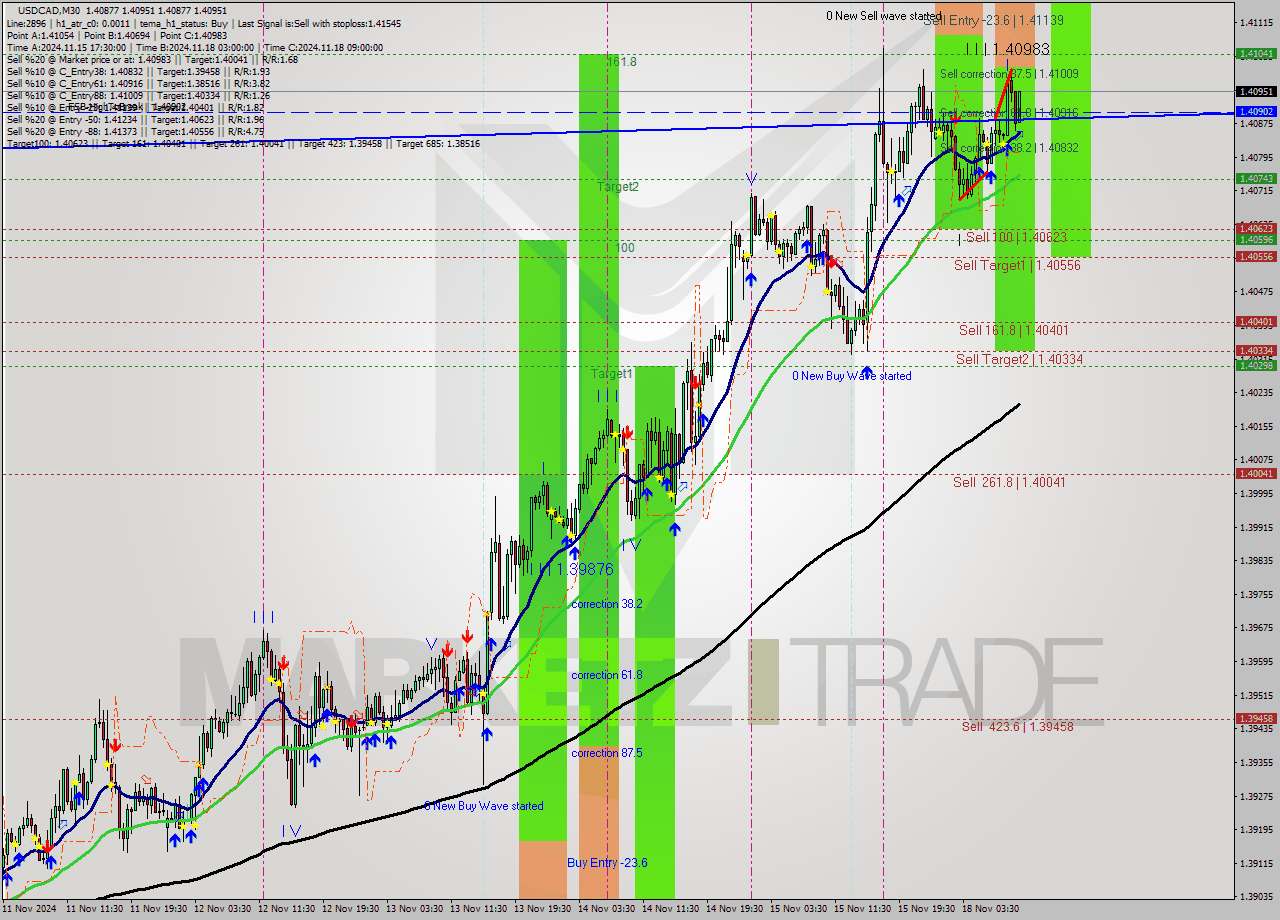Screen dimensions: 1280x920
Task: Click the 'correction 38.2' blue label
Action: pos(606,604)
